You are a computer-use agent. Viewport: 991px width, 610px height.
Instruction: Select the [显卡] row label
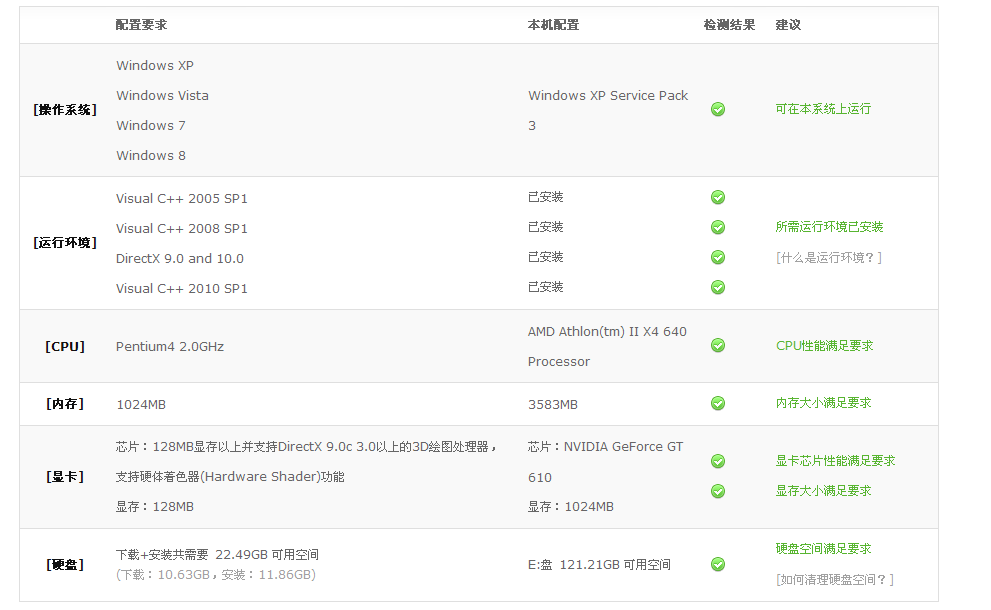tap(65, 477)
